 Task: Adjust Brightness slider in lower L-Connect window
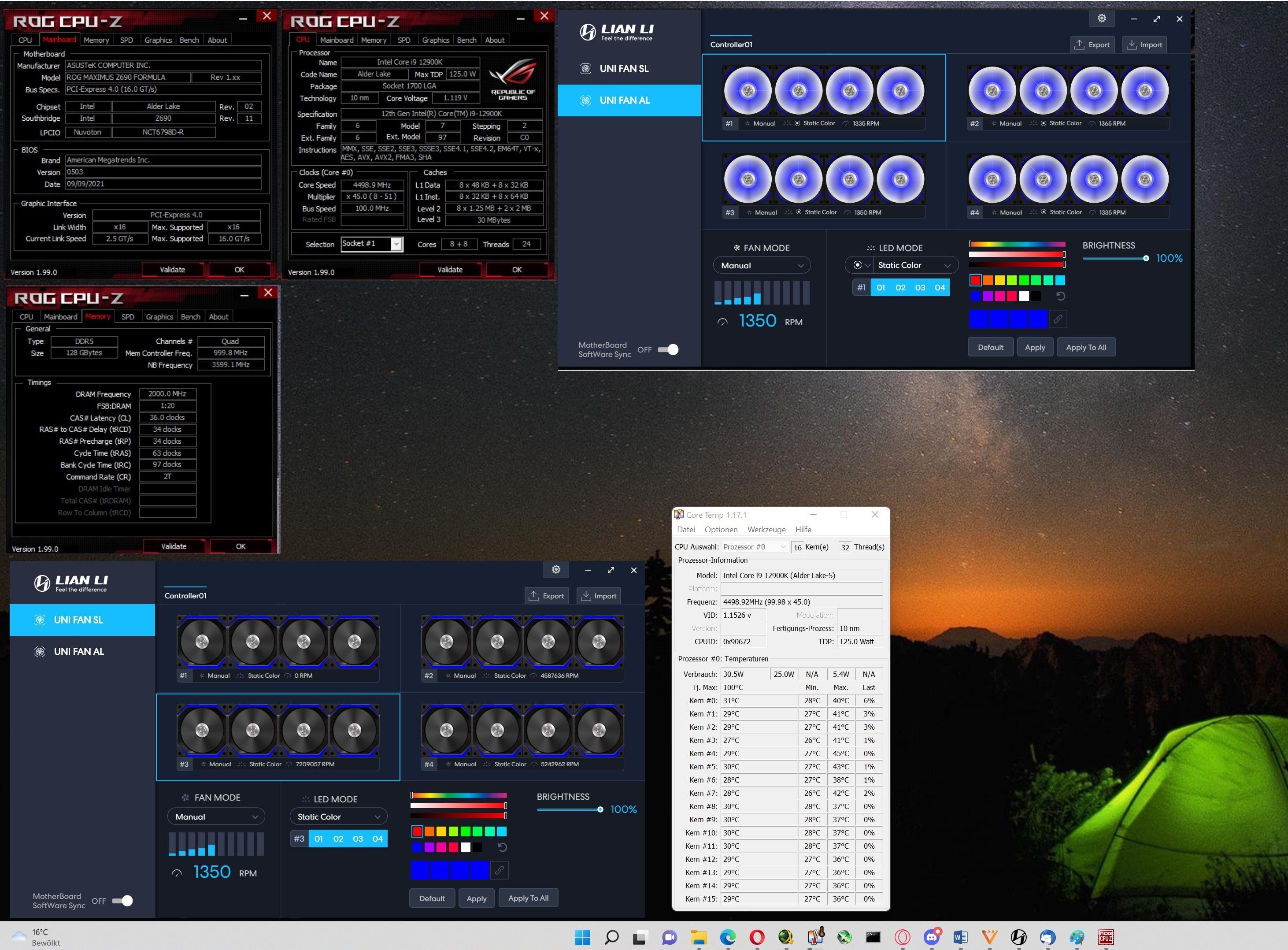570,810
